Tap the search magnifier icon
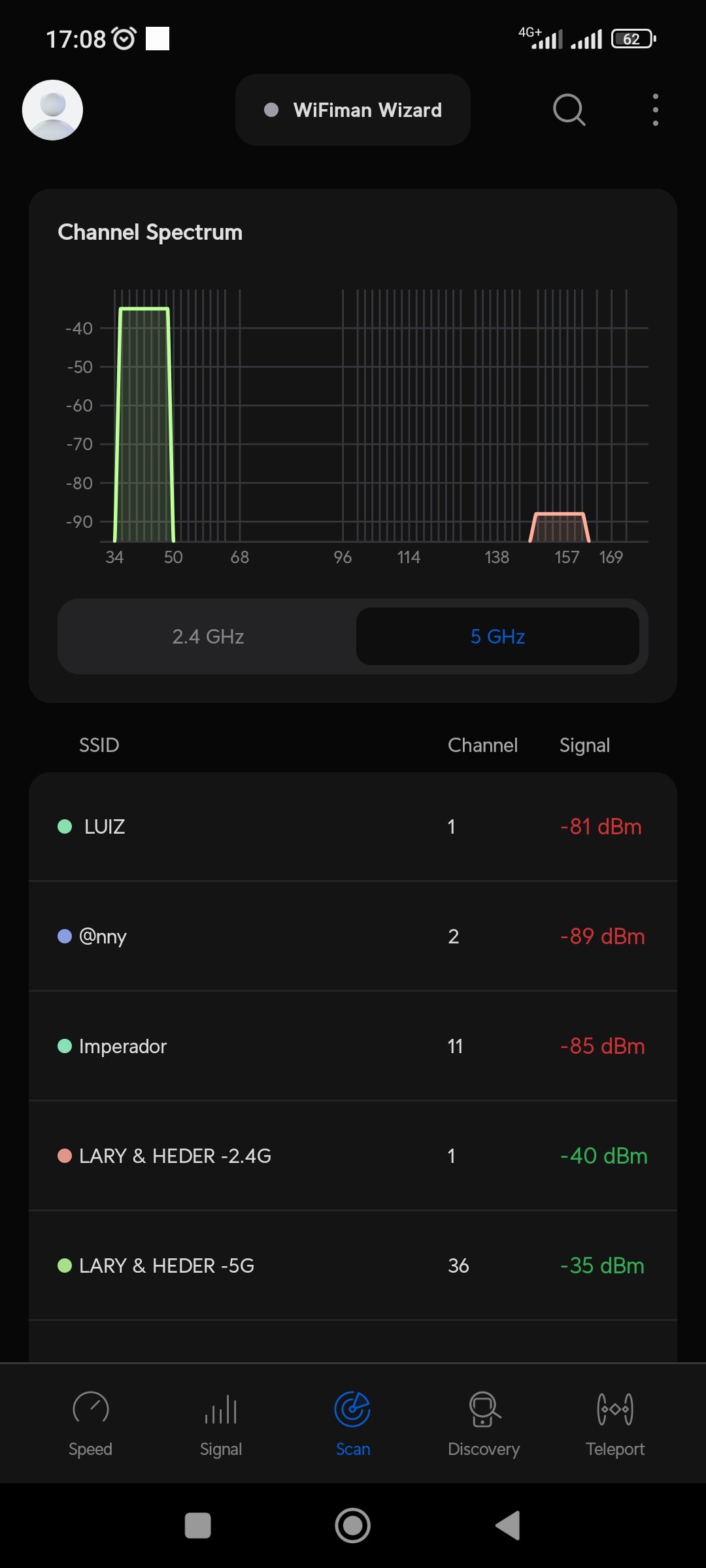The width and height of the screenshot is (706, 1568). (x=569, y=110)
